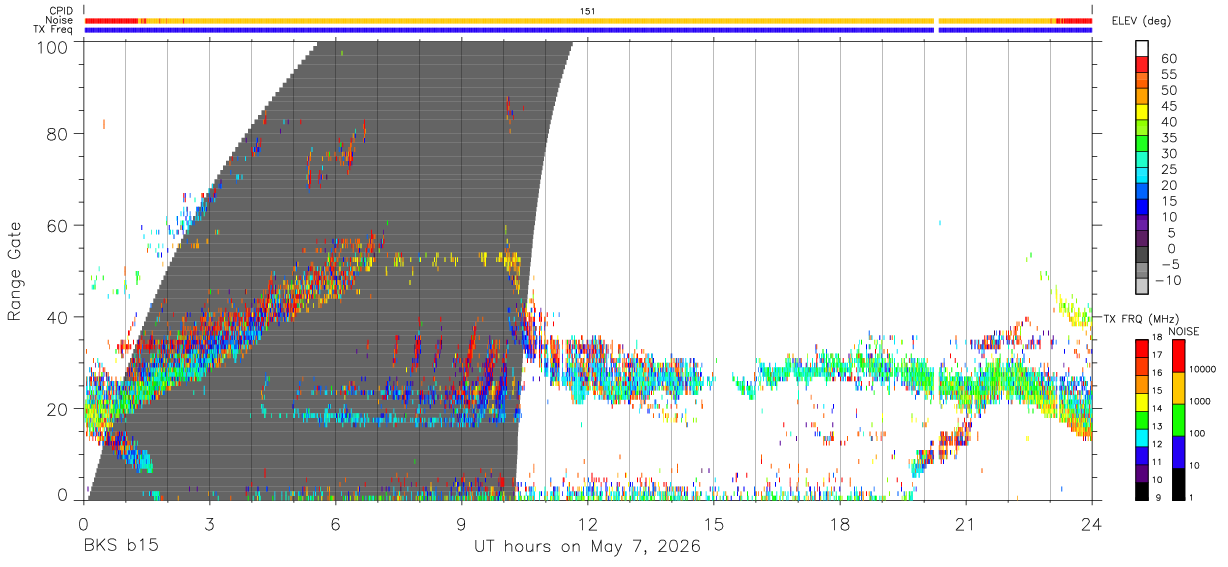The image size is (1228, 567).
Task: Click the NOISE colorbar title
Action: 1183,331
